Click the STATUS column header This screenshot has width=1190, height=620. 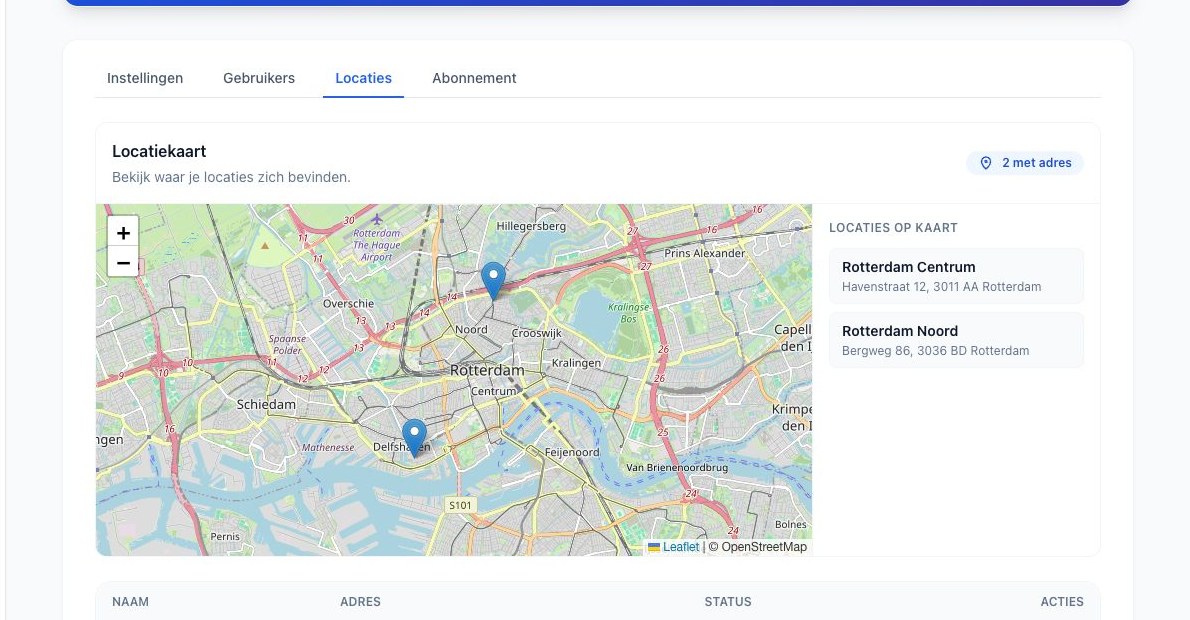click(x=728, y=602)
